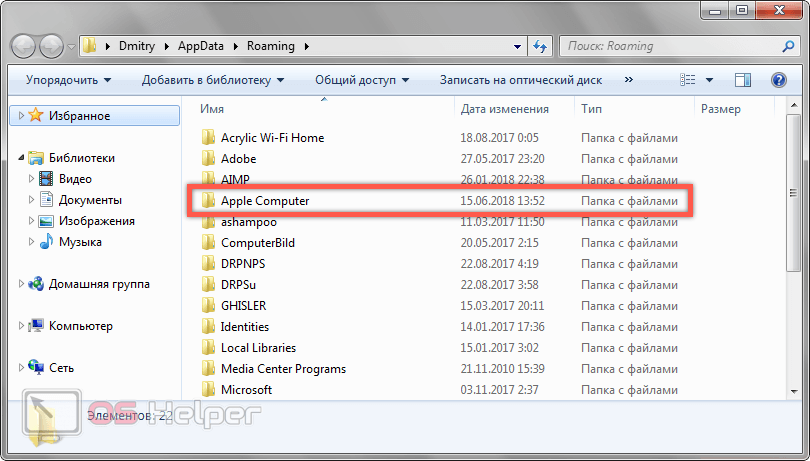This screenshot has width=810, height=461.
Task: Sort by Имя column header
Action: click(211, 109)
